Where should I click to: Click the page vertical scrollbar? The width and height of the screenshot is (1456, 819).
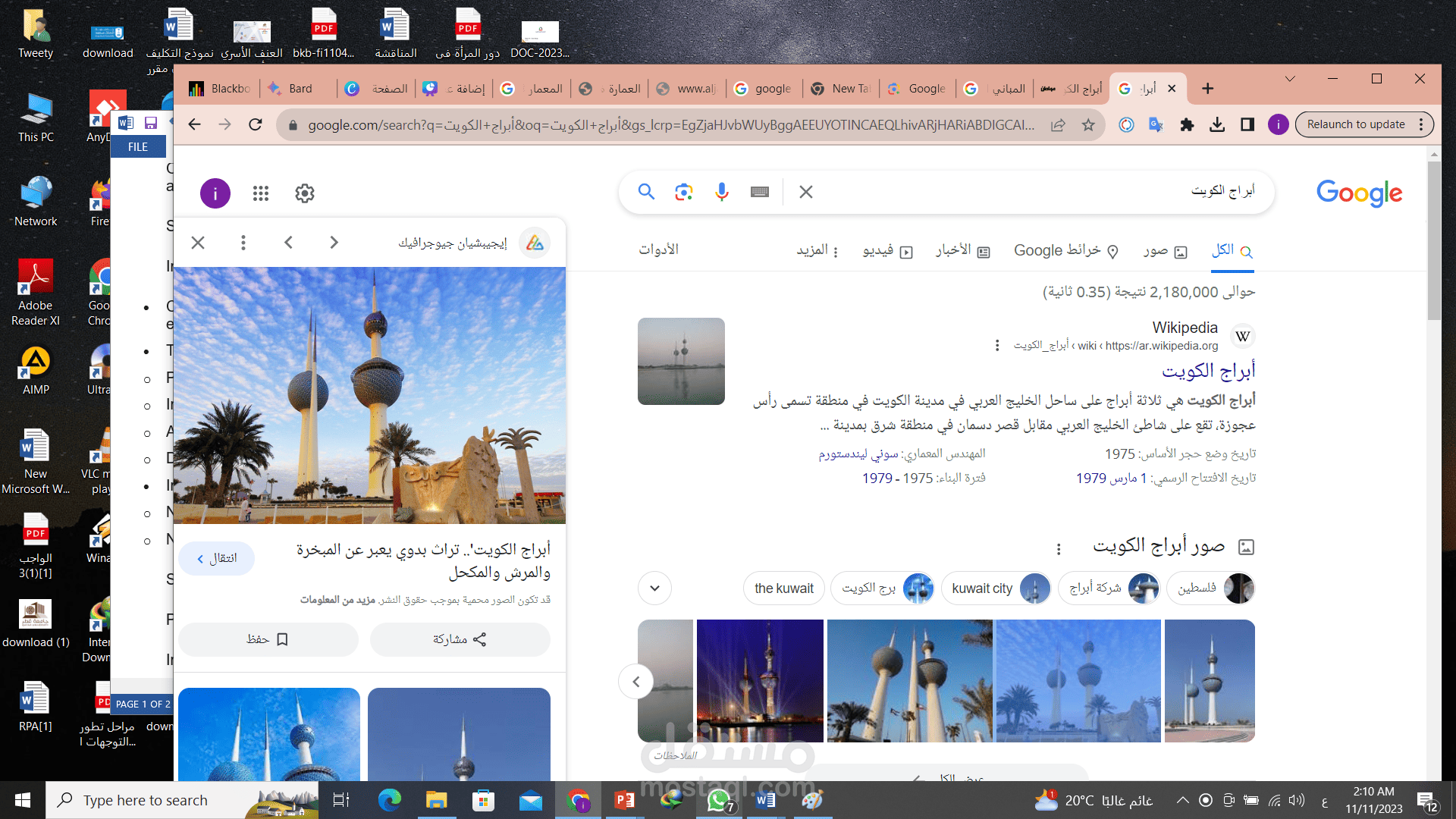tap(1433, 455)
